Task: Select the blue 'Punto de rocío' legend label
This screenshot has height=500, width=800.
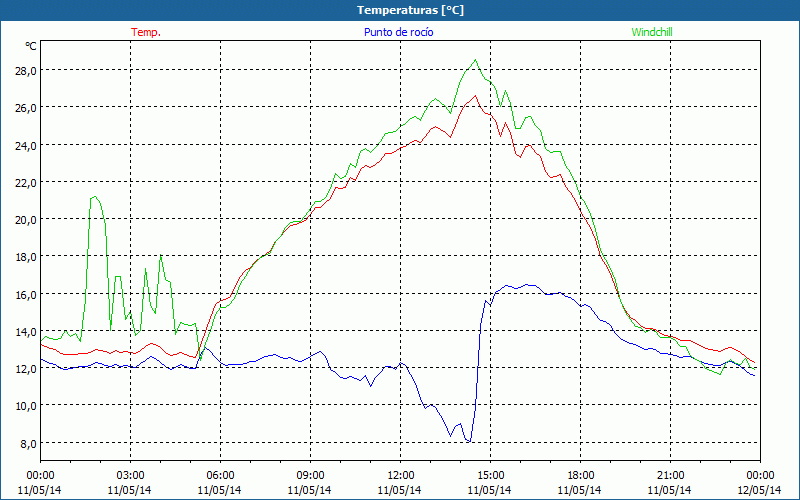Action: pos(398,32)
